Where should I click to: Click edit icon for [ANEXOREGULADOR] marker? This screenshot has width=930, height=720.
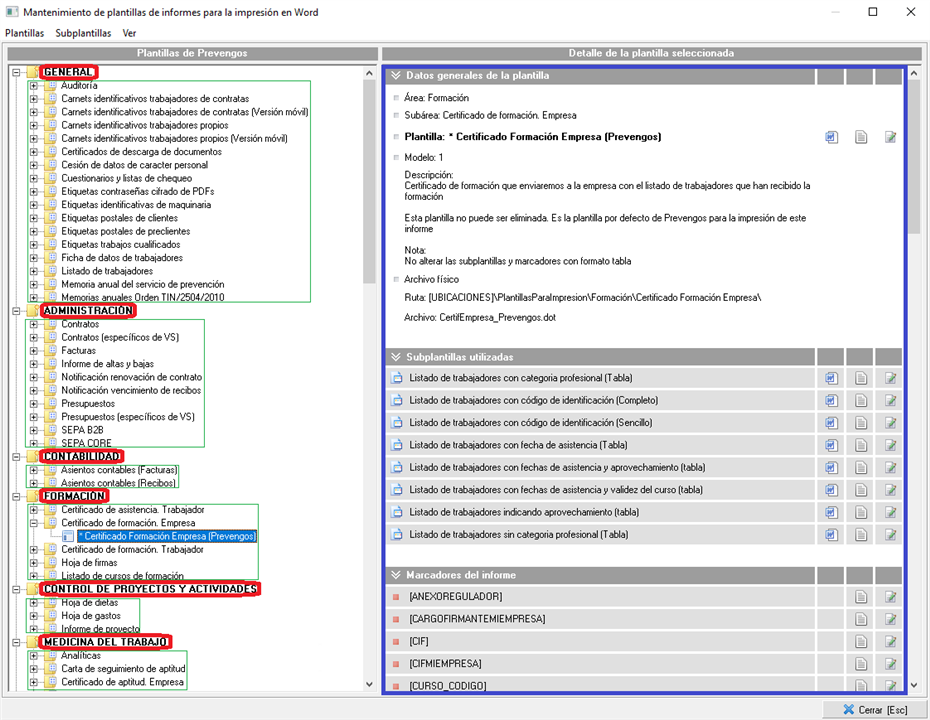[890, 597]
